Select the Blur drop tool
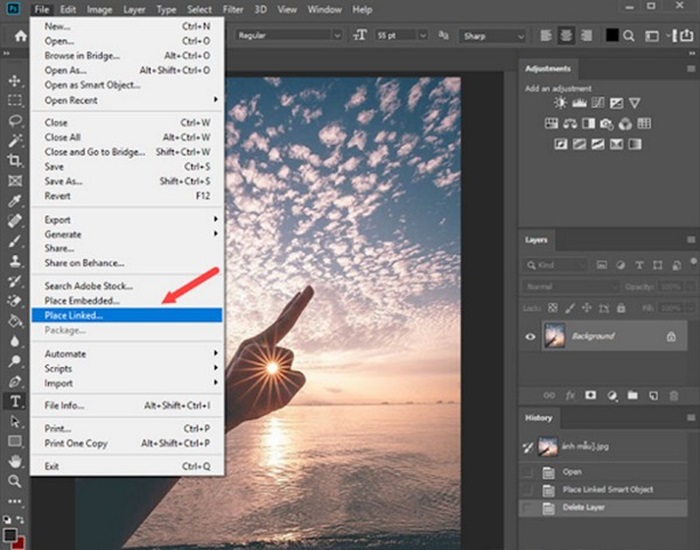Image resolution: width=700 pixels, height=550 pixels. (15, 341)
